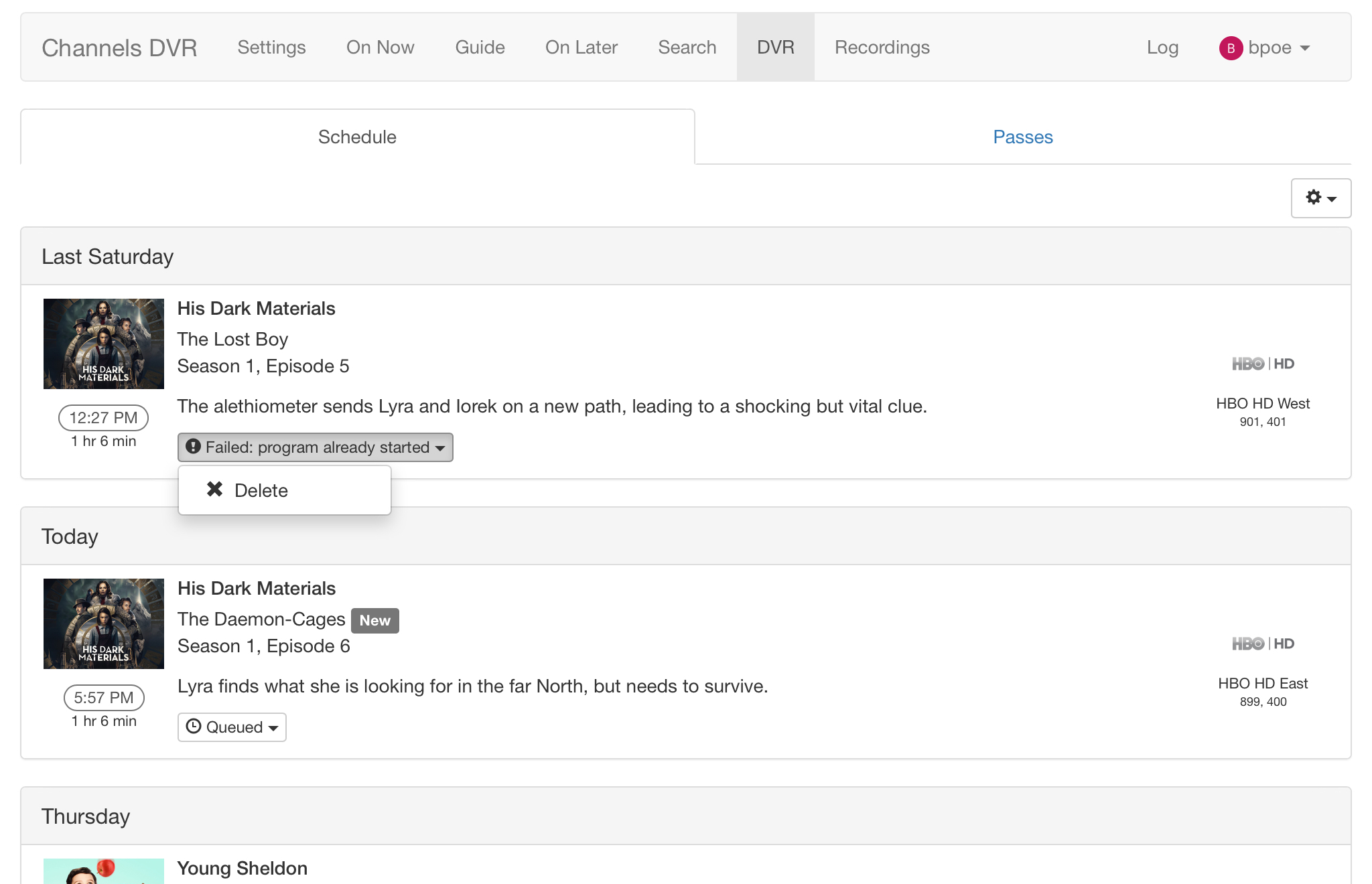Open the gear settings dropdown

point(1320,198)
